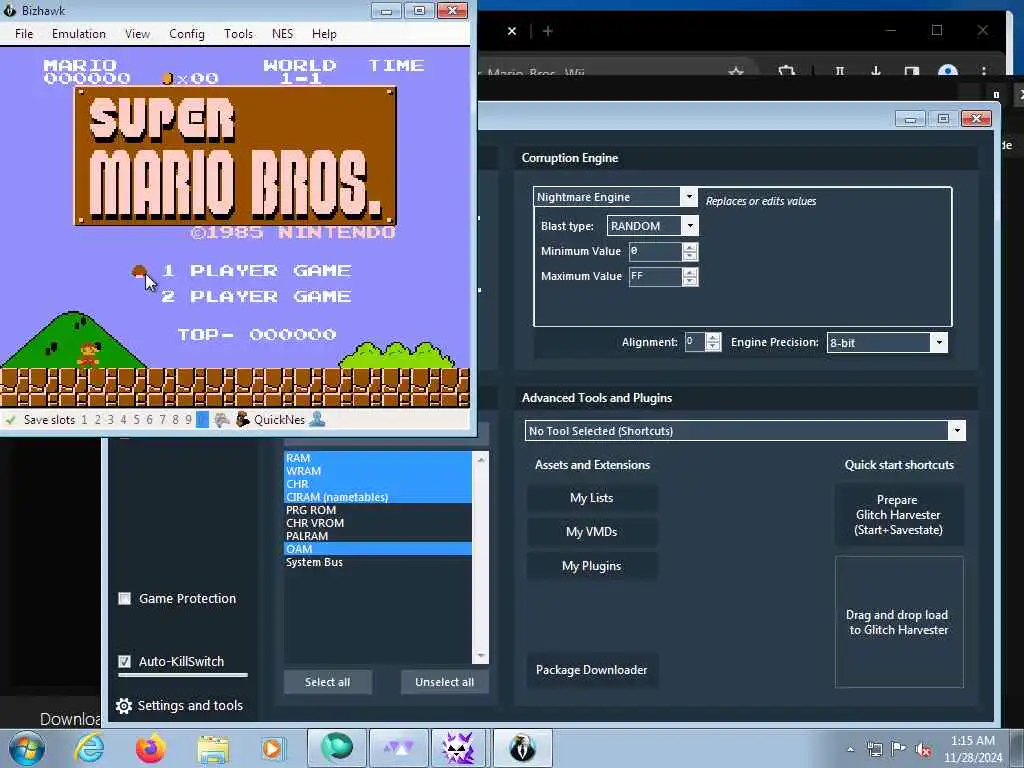Click Select all memory domains
This screenshot has width=1024, height=768.
(327, 682)
